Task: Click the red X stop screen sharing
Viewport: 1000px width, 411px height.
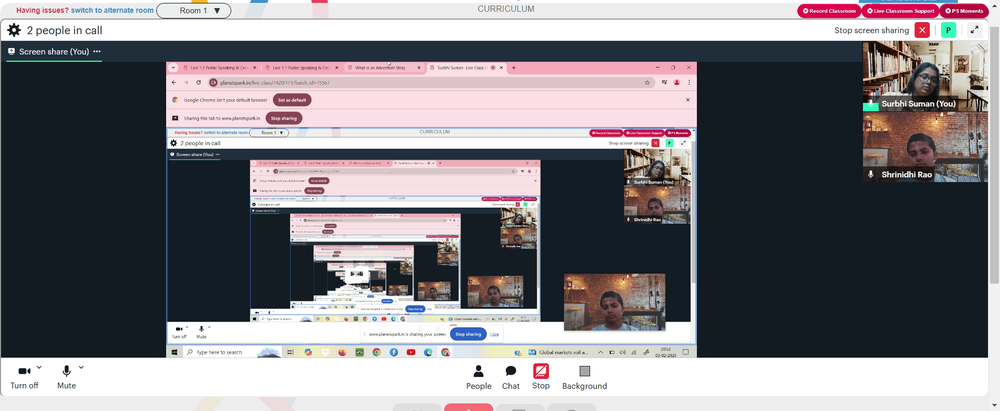Action: [x=922, y=30]
